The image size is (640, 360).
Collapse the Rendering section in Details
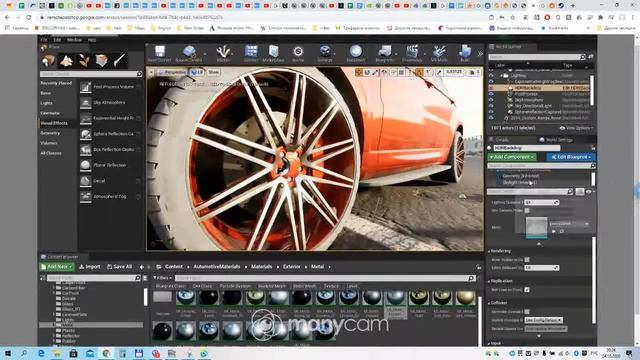pos(489,251)
